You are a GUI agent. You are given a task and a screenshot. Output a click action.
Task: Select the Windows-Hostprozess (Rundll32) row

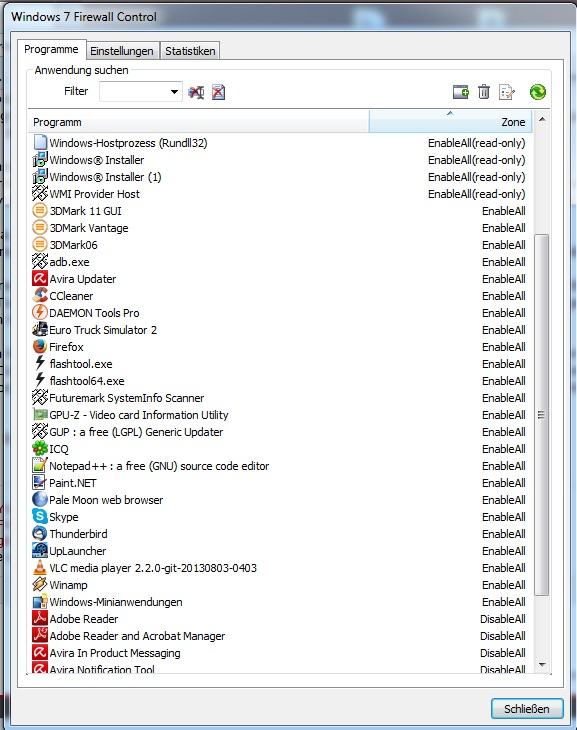point(279,143)
